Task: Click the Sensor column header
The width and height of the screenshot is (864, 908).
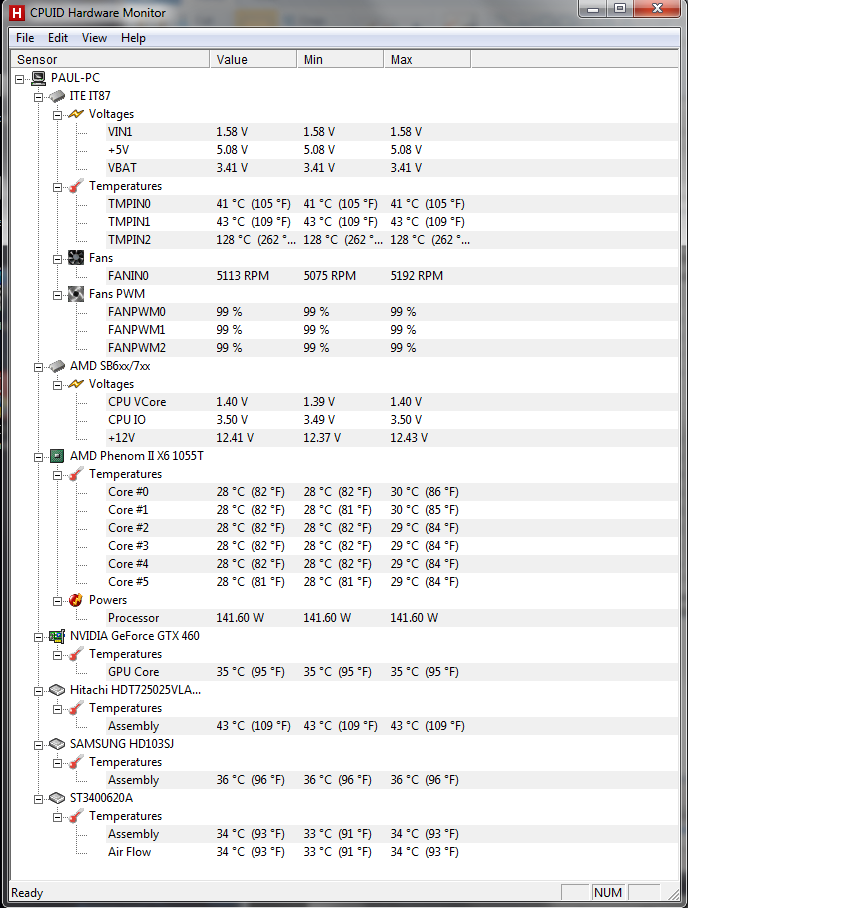Action: coord(110,59)
